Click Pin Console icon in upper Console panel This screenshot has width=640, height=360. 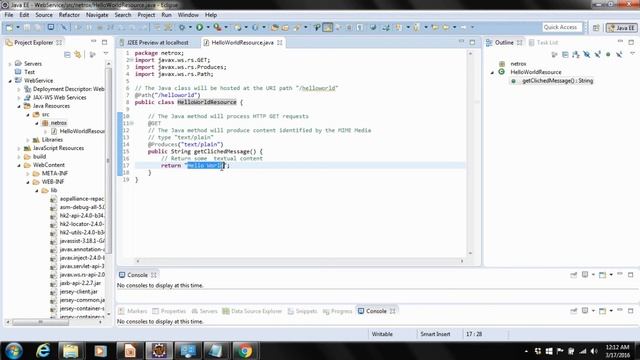574,275
